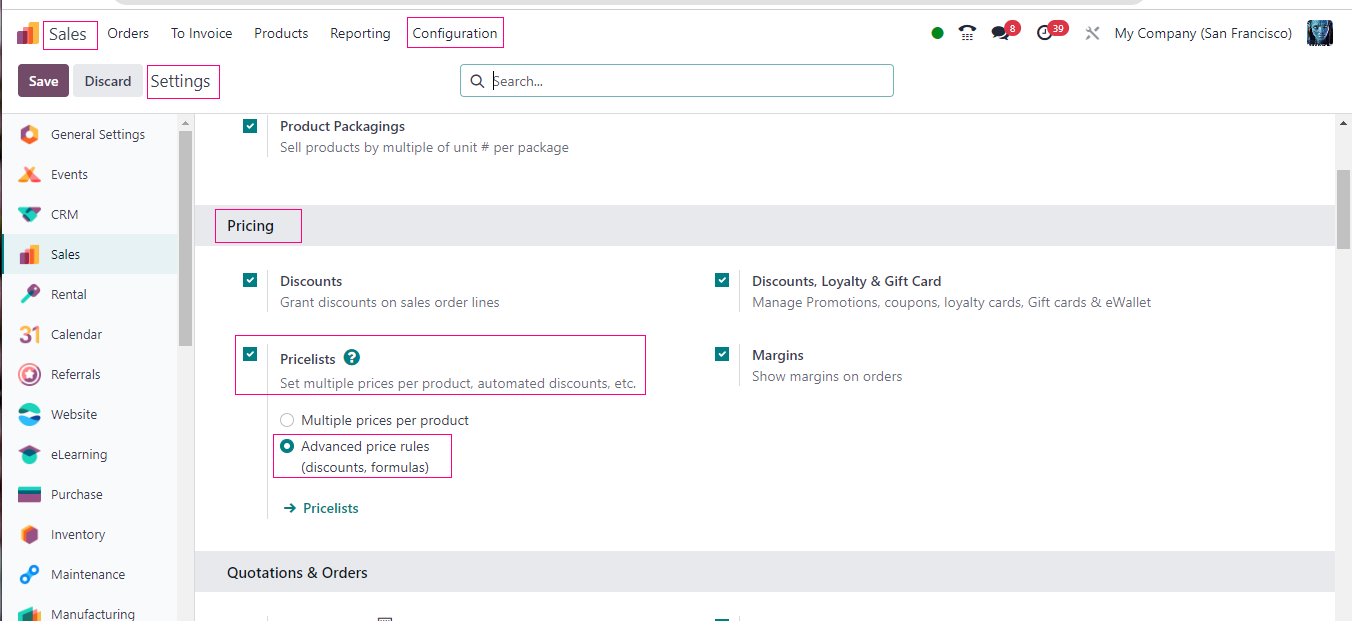Open the Orders menu
Image resolution: width=1352 pixels, height=621 pixels.
tap(128, 33)
